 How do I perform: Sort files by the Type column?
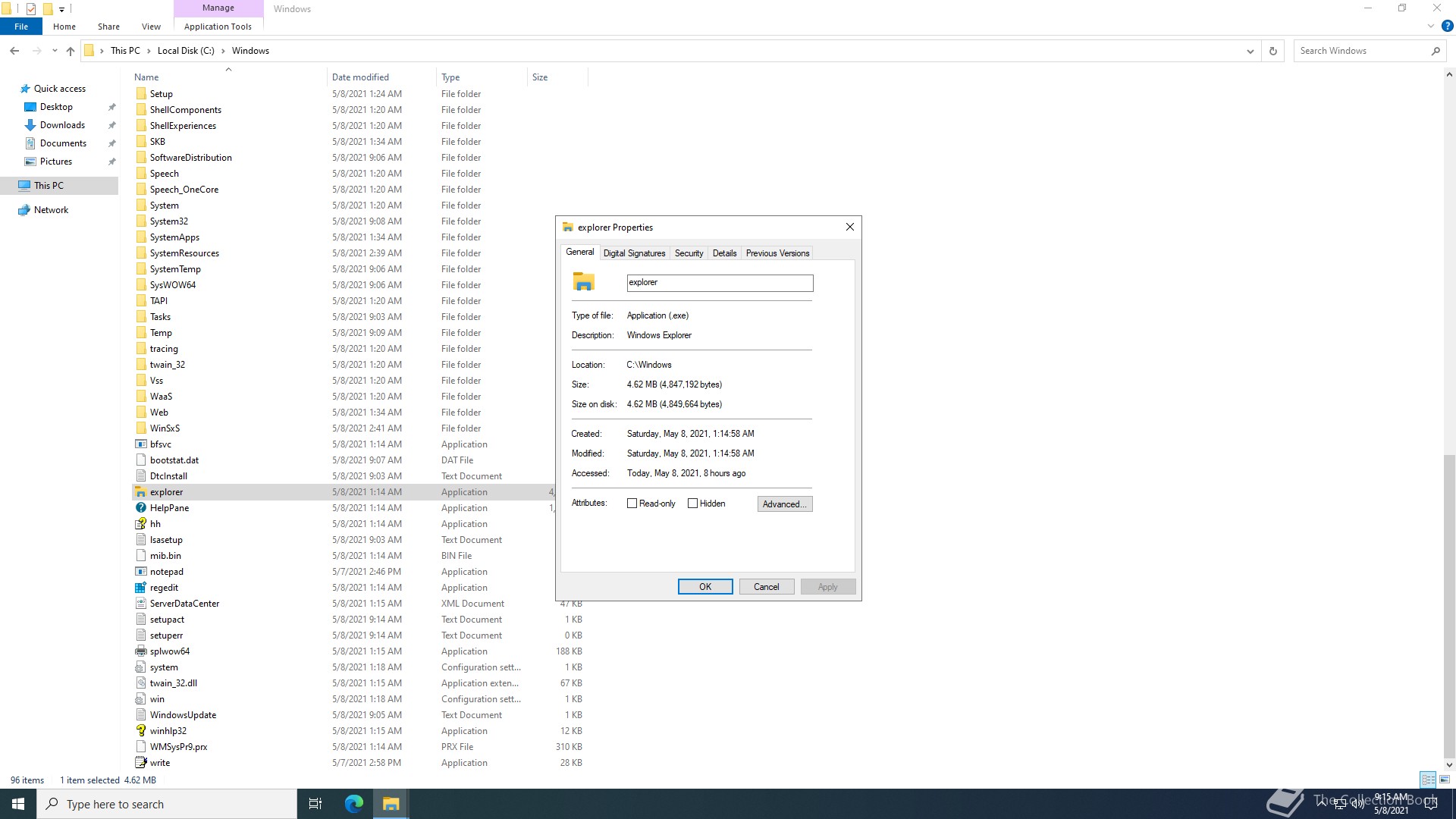pos(482,77)
